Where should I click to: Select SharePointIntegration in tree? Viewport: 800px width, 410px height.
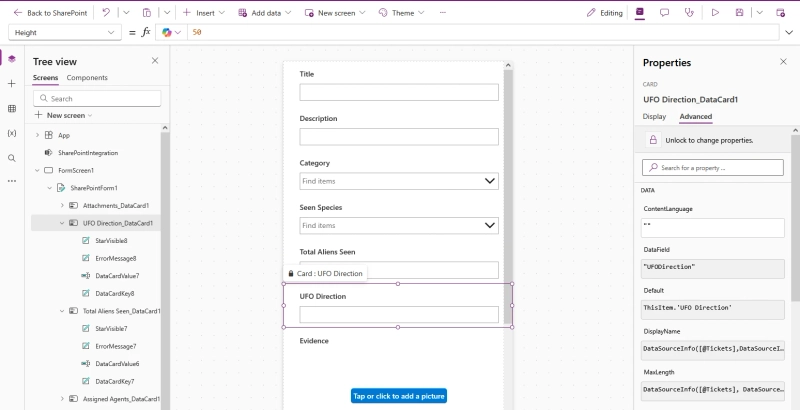coord(88,153)
